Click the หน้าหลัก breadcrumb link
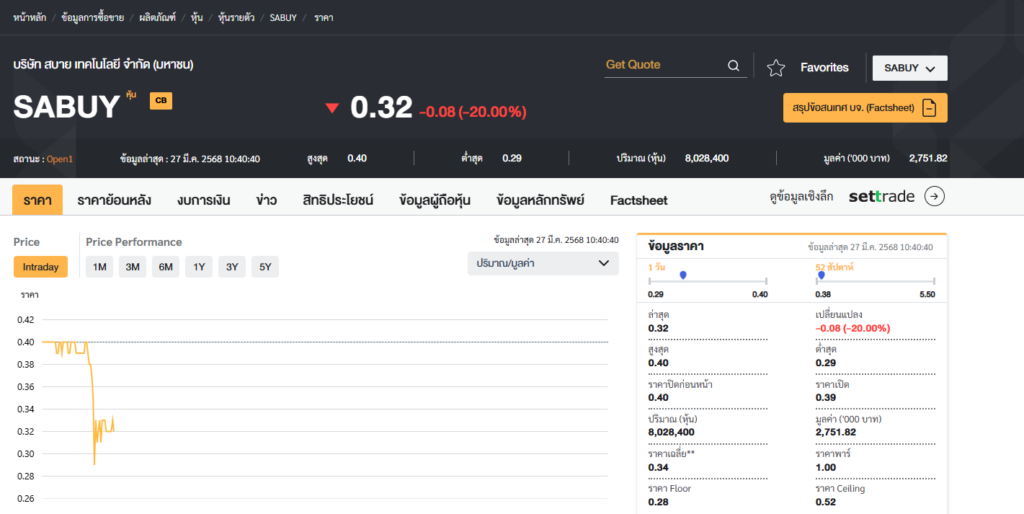The height and width of the screenshot is (514, 1024). tap(31, 18)
